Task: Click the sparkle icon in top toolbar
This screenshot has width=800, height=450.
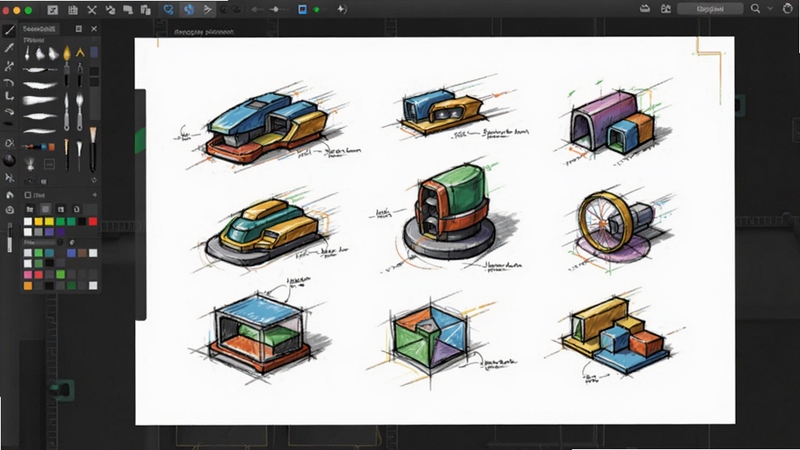Action: pos(342,9)
